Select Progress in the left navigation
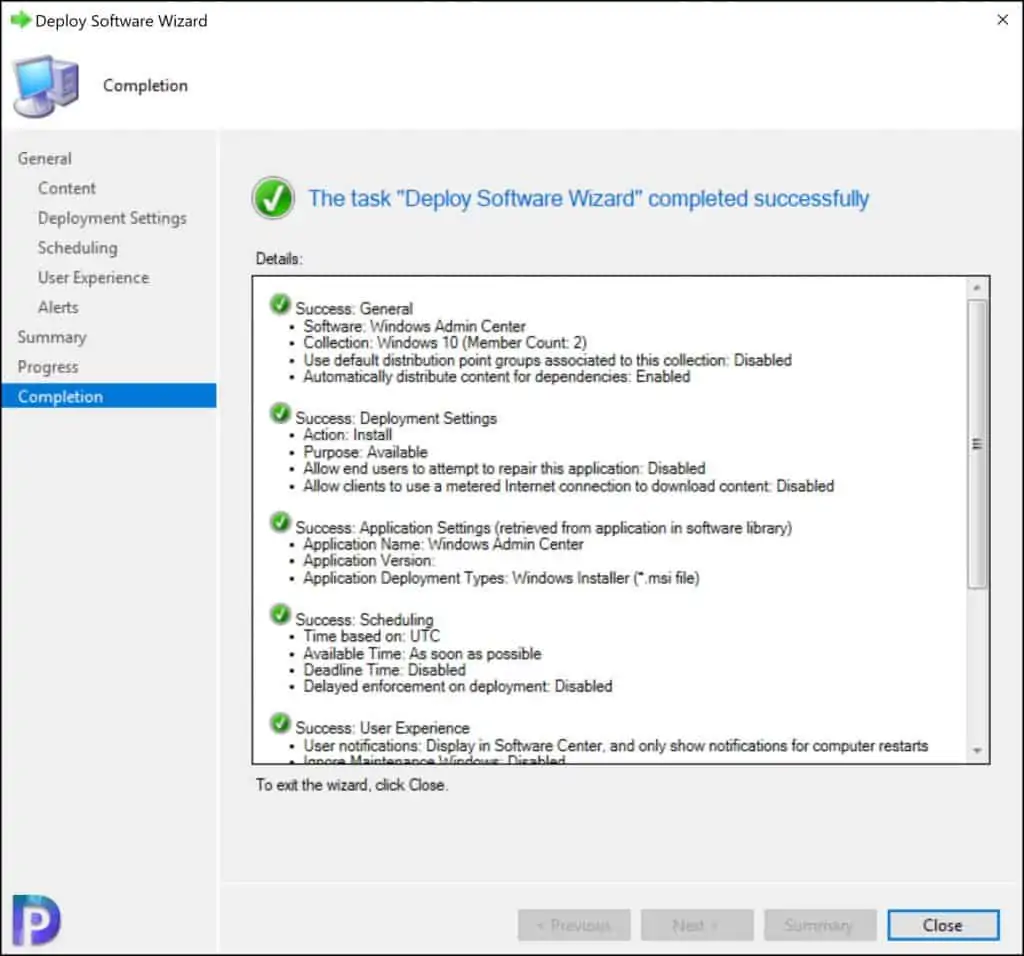 [x=48, y=367]
